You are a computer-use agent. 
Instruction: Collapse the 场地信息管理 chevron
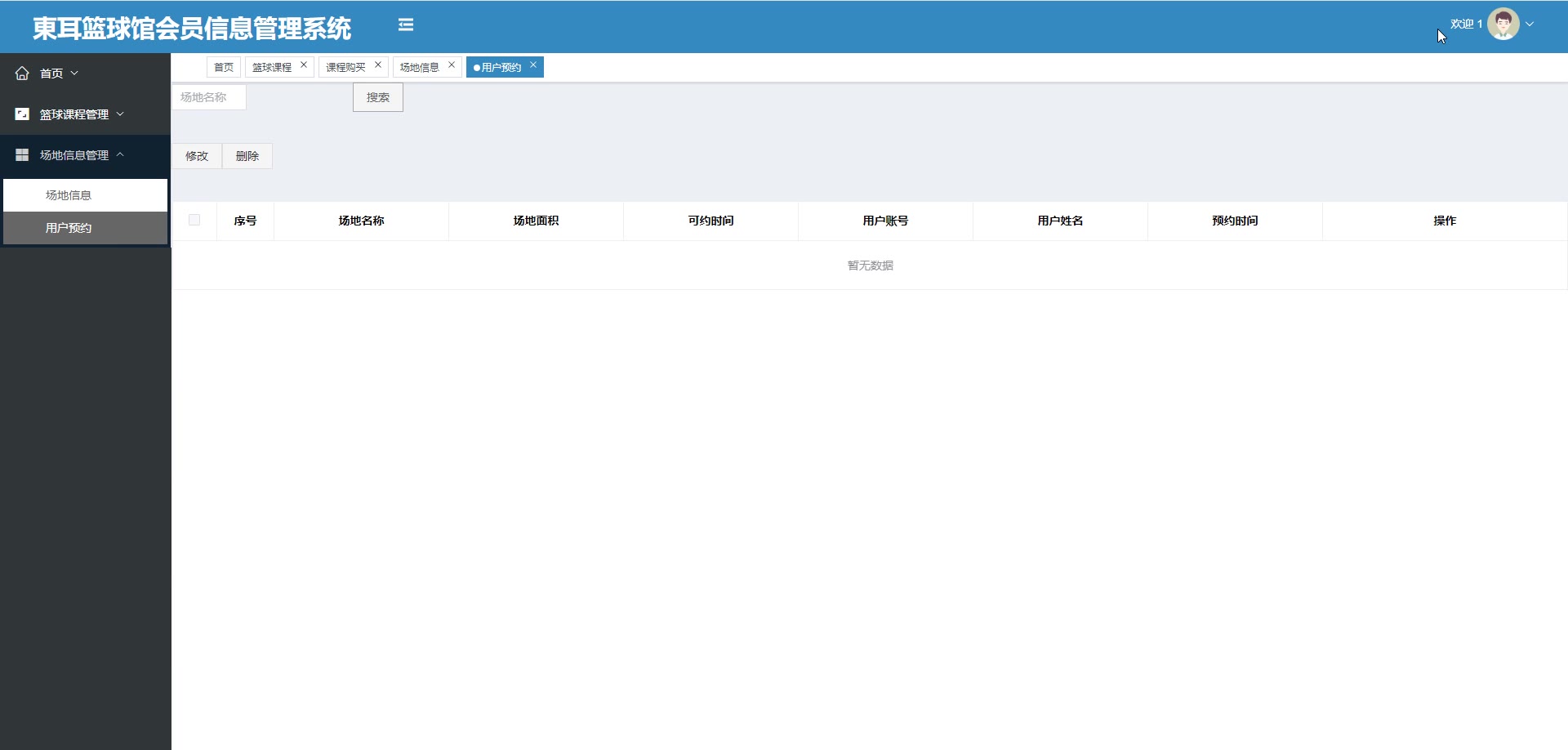(x=120, y=154)
